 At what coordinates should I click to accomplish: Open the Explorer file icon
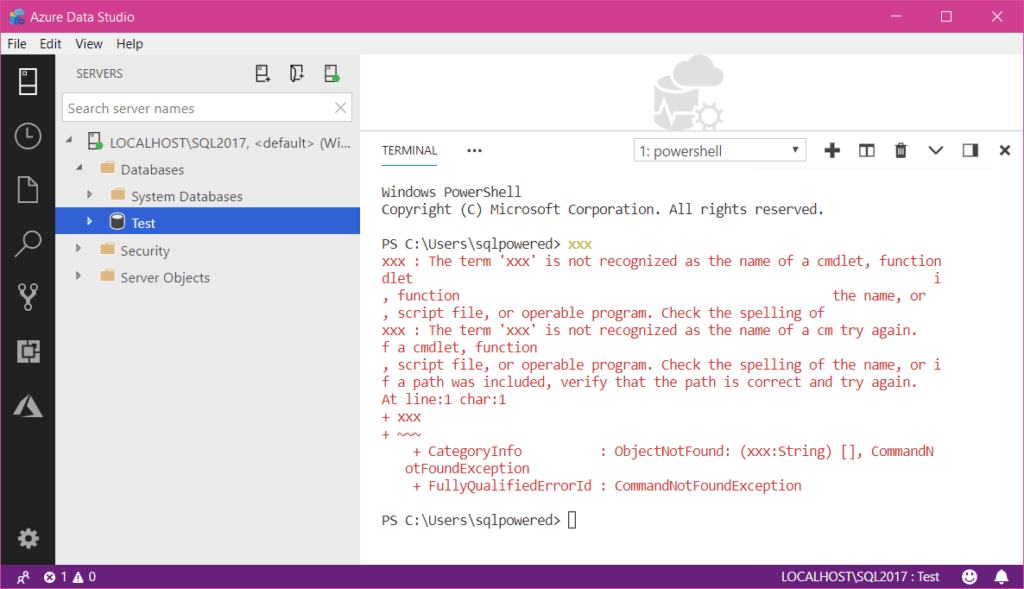click(28, 189)
